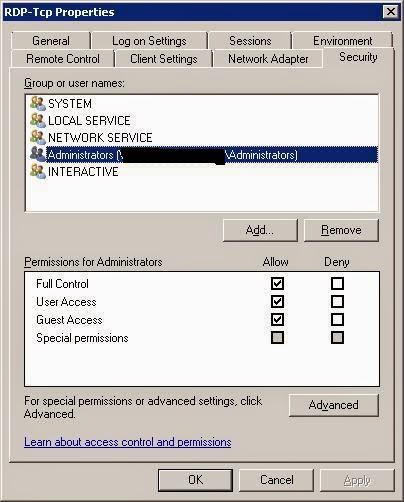Viewport: 404px width, 502px height.
Task: Click the Full Control permission label
Action: coord(62,284)
